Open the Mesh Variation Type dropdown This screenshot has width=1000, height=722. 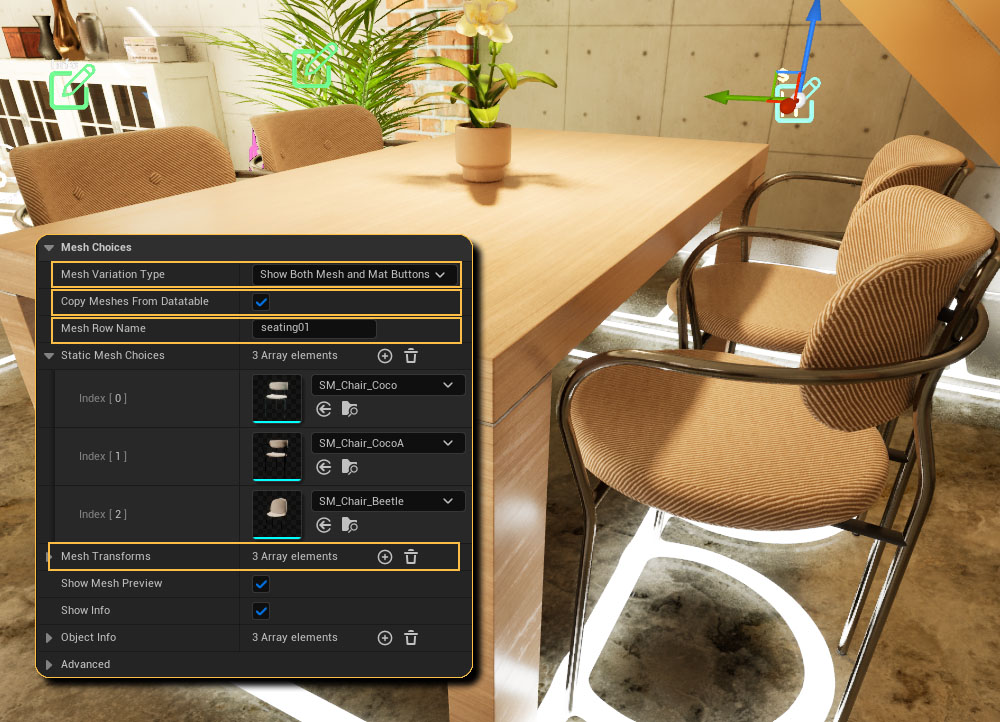(353, 274)
